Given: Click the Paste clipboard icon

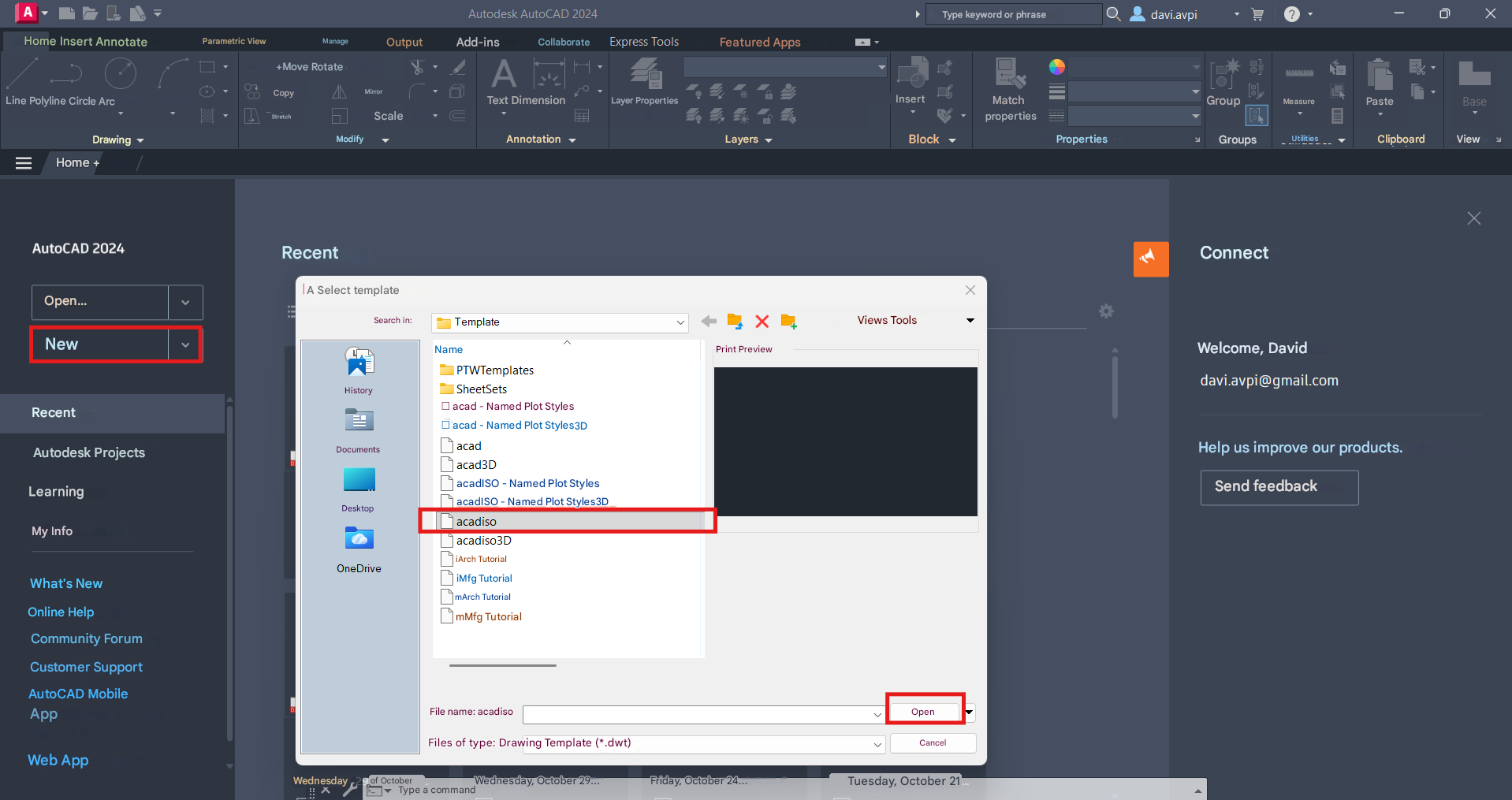Looking at the screenshot, I should tap(1380, 74).
